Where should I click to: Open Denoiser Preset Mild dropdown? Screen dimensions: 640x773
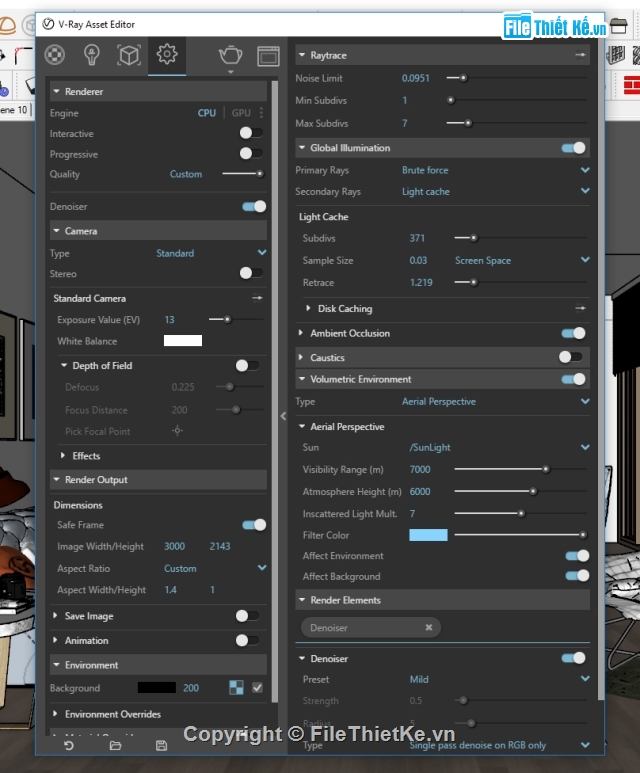[499, 679]
